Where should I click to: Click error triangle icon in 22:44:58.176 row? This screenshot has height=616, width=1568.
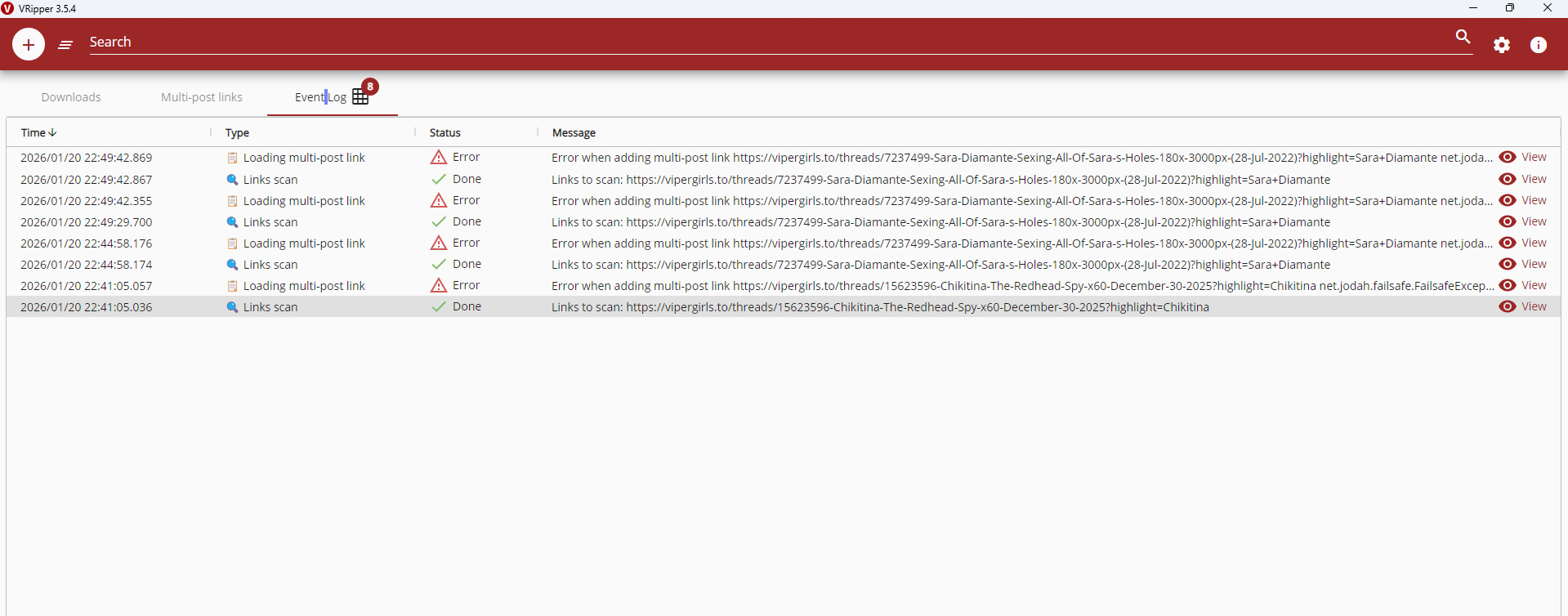point(439,243)
